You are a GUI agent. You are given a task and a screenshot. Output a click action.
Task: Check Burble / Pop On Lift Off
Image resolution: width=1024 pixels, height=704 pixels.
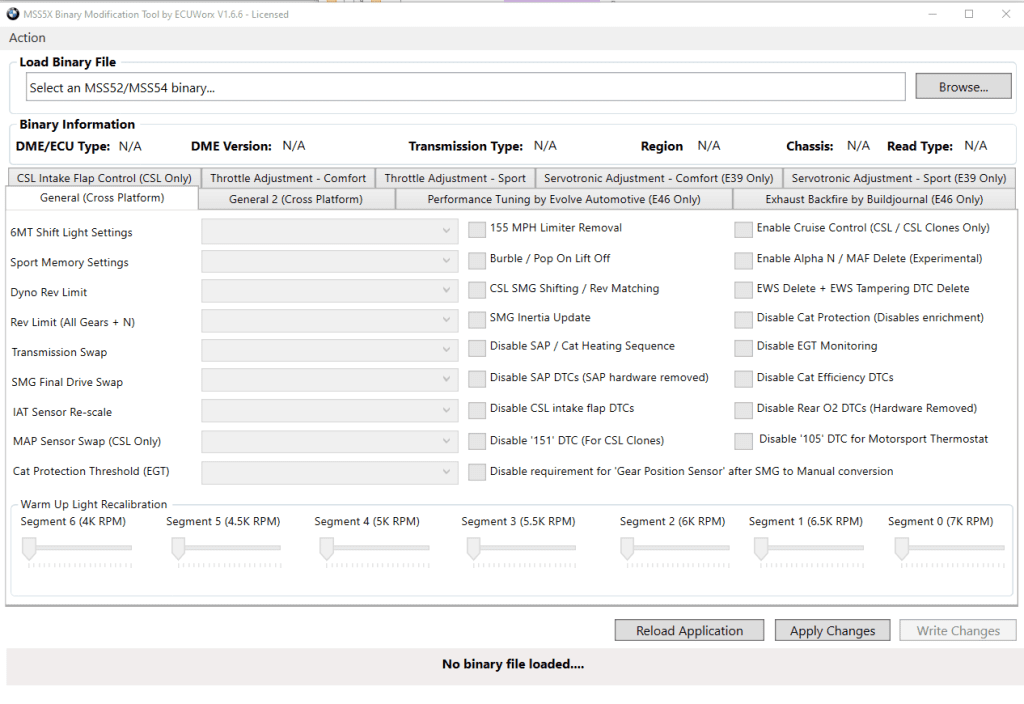pos(477,258)
